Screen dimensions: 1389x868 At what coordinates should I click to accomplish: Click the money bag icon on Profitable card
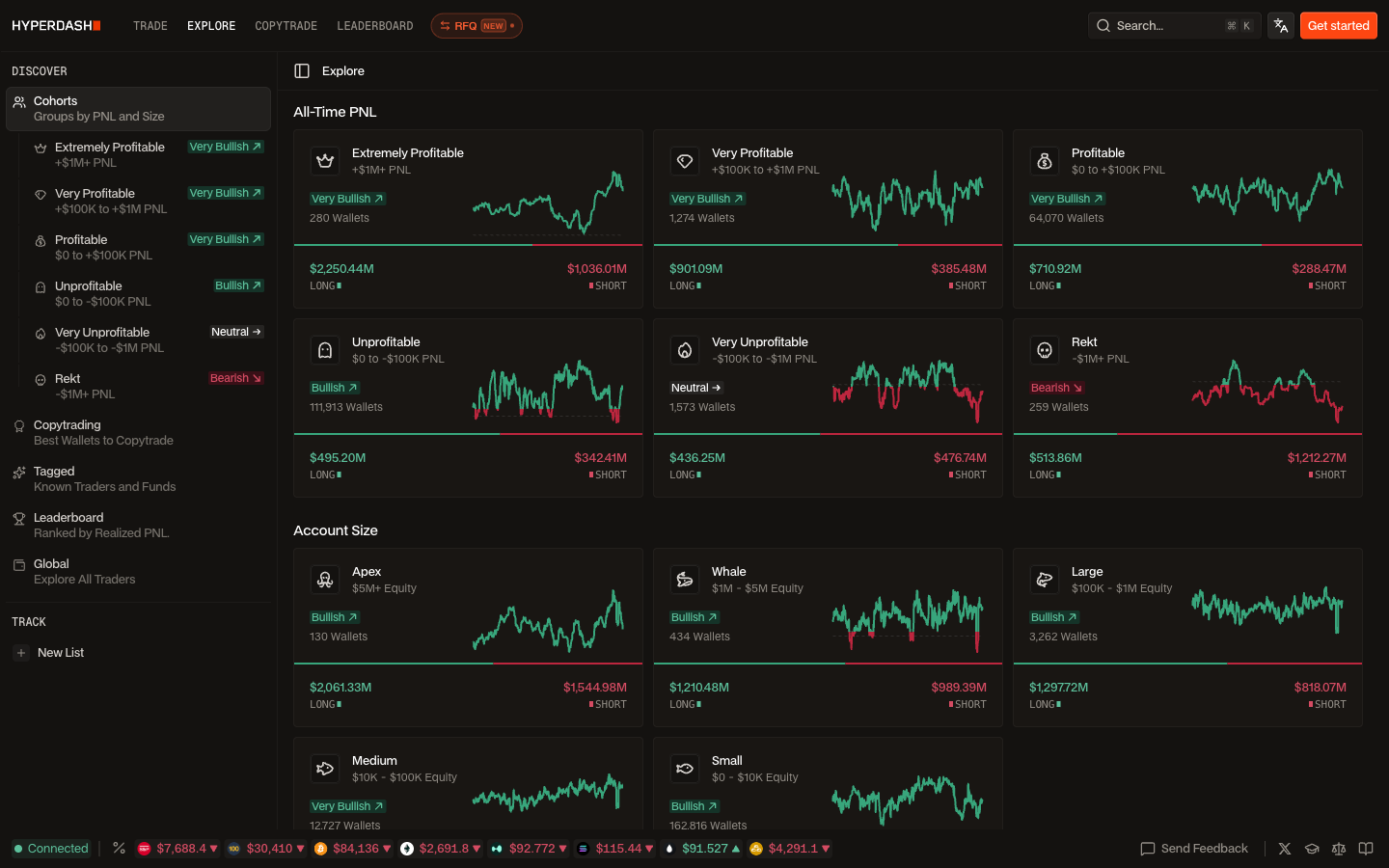tap(1045, 162)
